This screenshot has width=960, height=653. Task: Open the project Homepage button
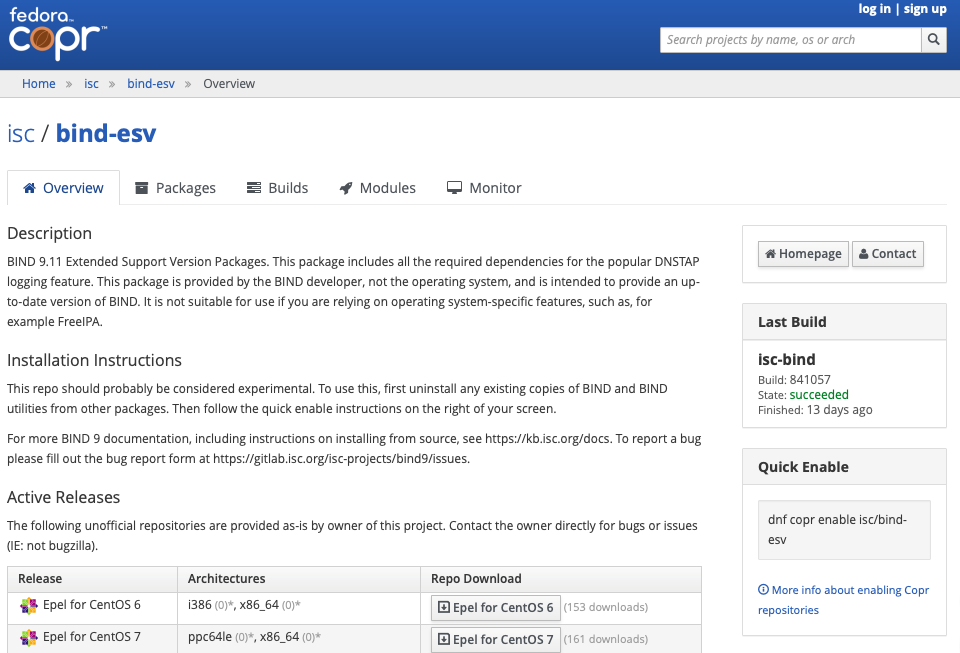pyautogui.click(x=803, y=254)
